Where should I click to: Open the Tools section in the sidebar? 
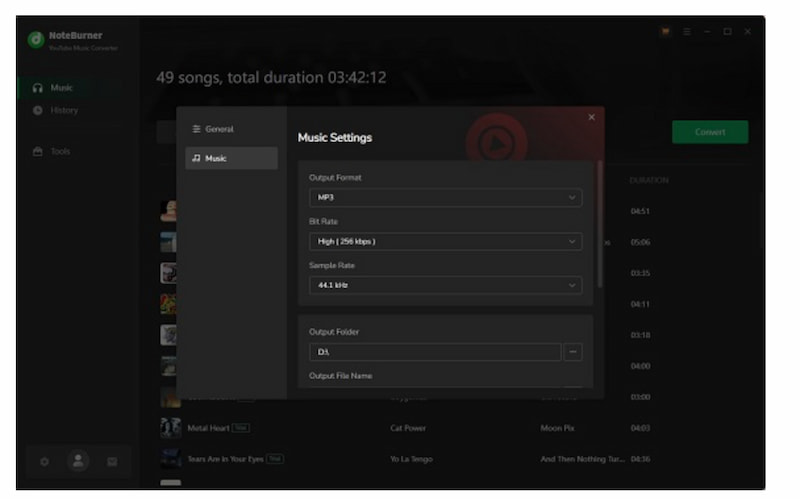pyautogui.click(x=60, y=152)
